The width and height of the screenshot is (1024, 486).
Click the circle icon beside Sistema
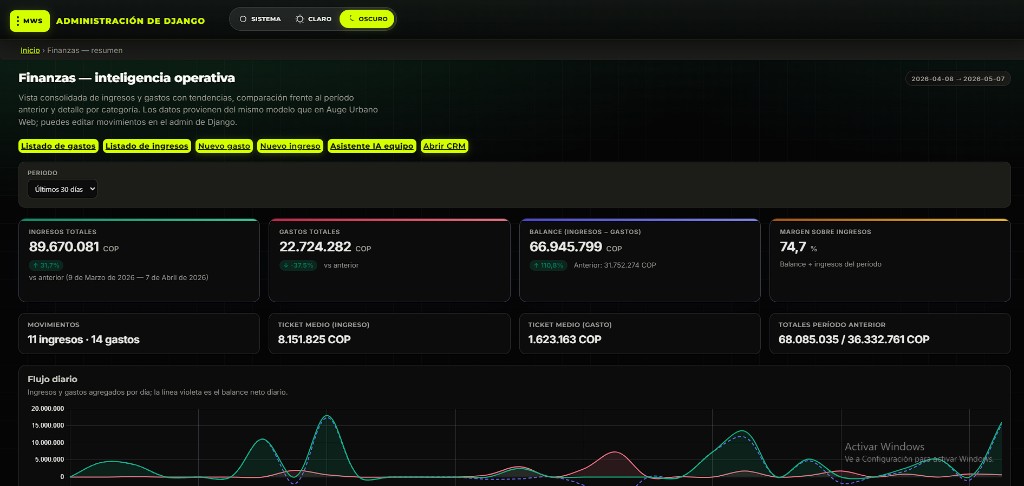click(x=243, y=19)
